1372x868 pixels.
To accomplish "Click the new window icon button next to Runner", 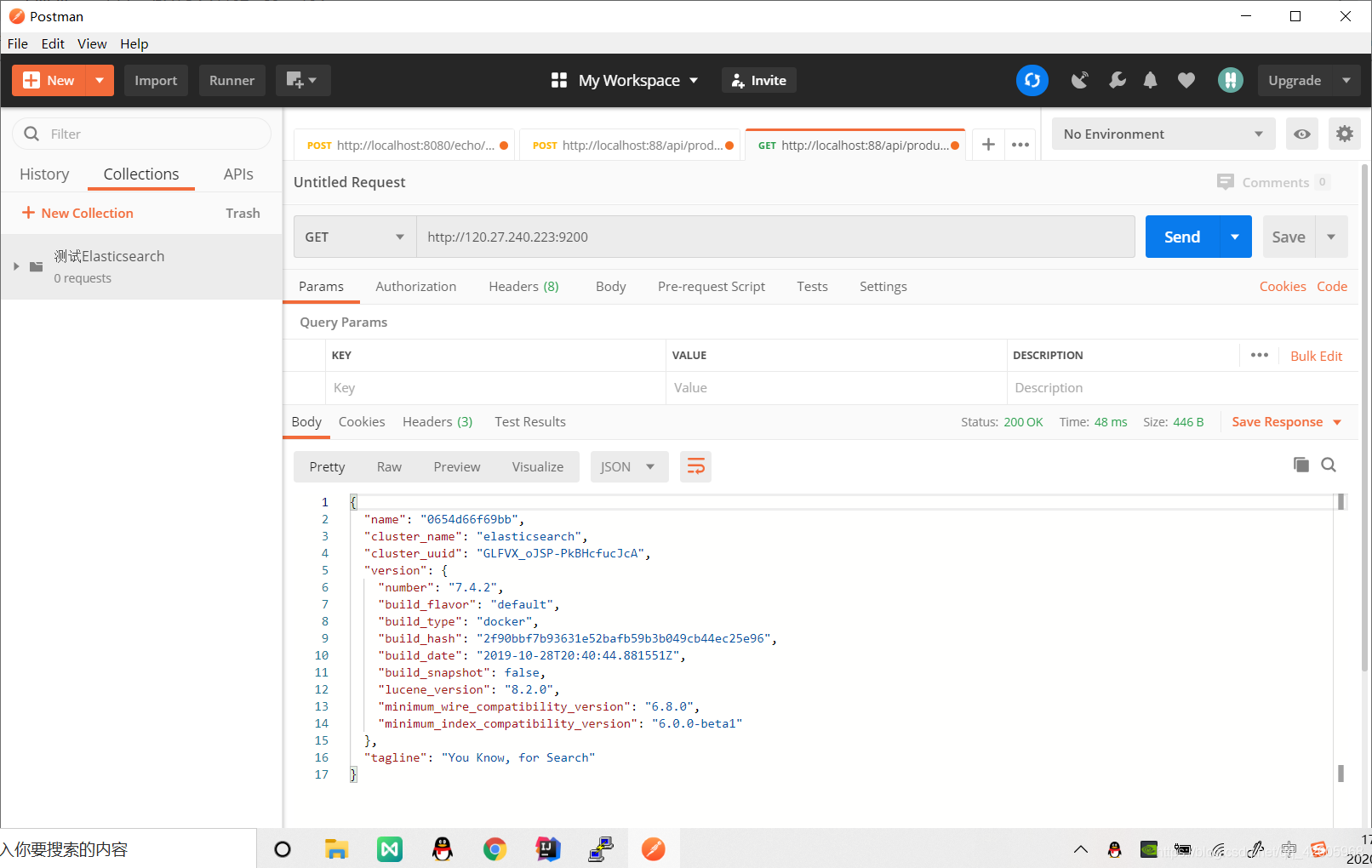I will pos(302,80).
